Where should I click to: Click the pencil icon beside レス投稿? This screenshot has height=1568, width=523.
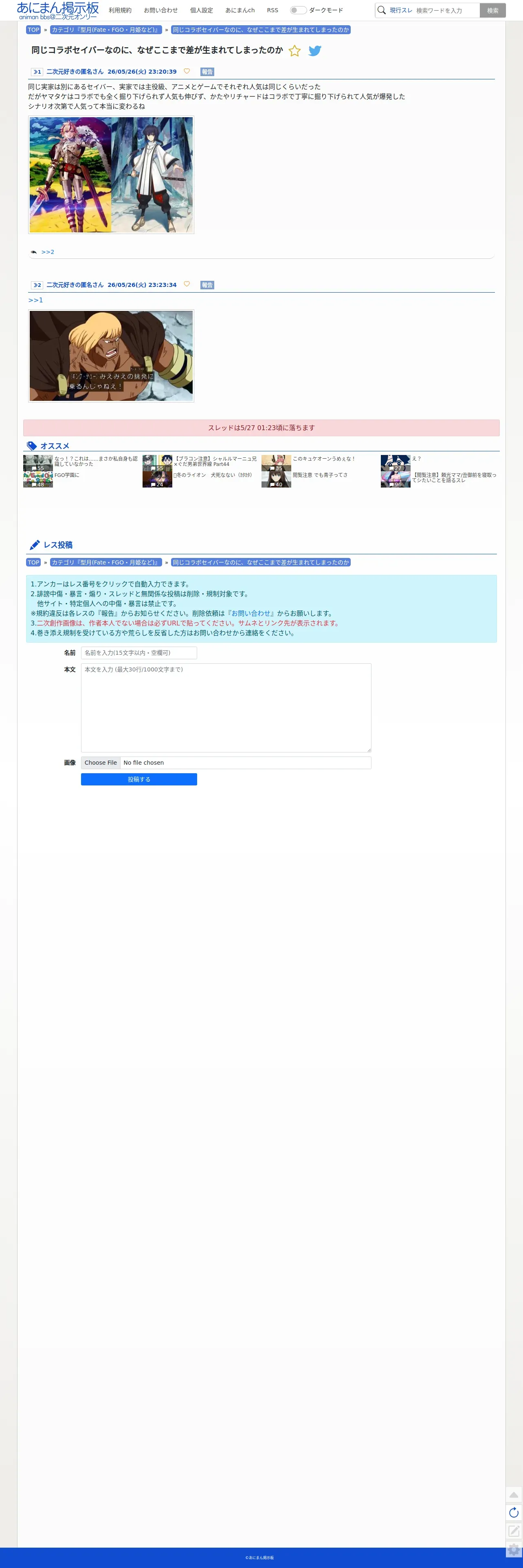click(x=35, y=545)
